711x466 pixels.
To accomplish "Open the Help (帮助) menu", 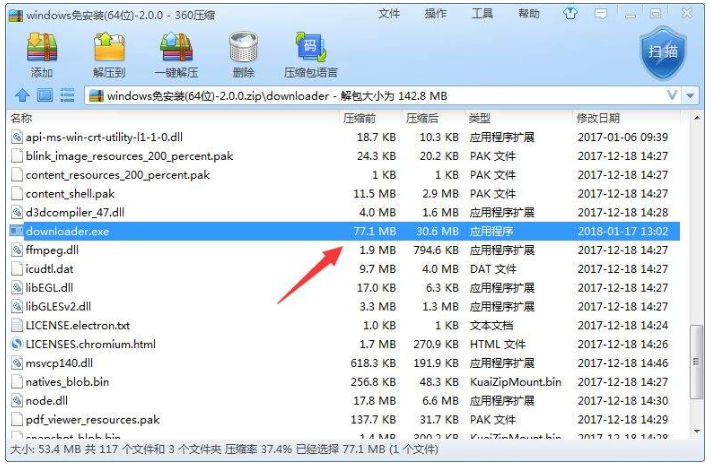I will click(x=529, y=14).
